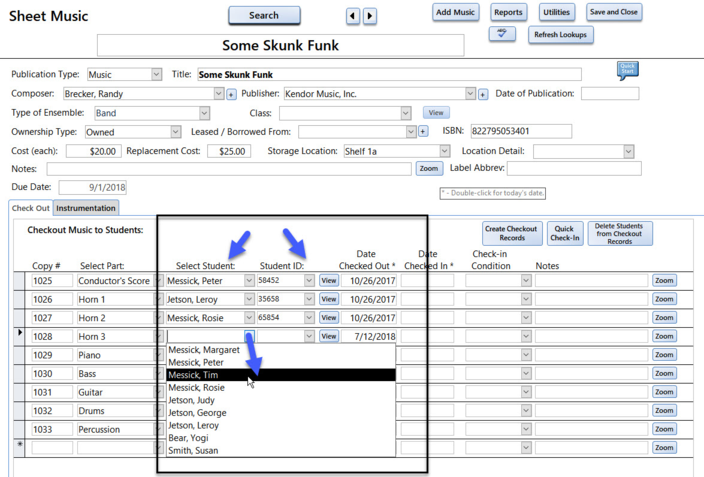
Task: Expand the Ownership Type dropdown
Action: tap(175, 132)
